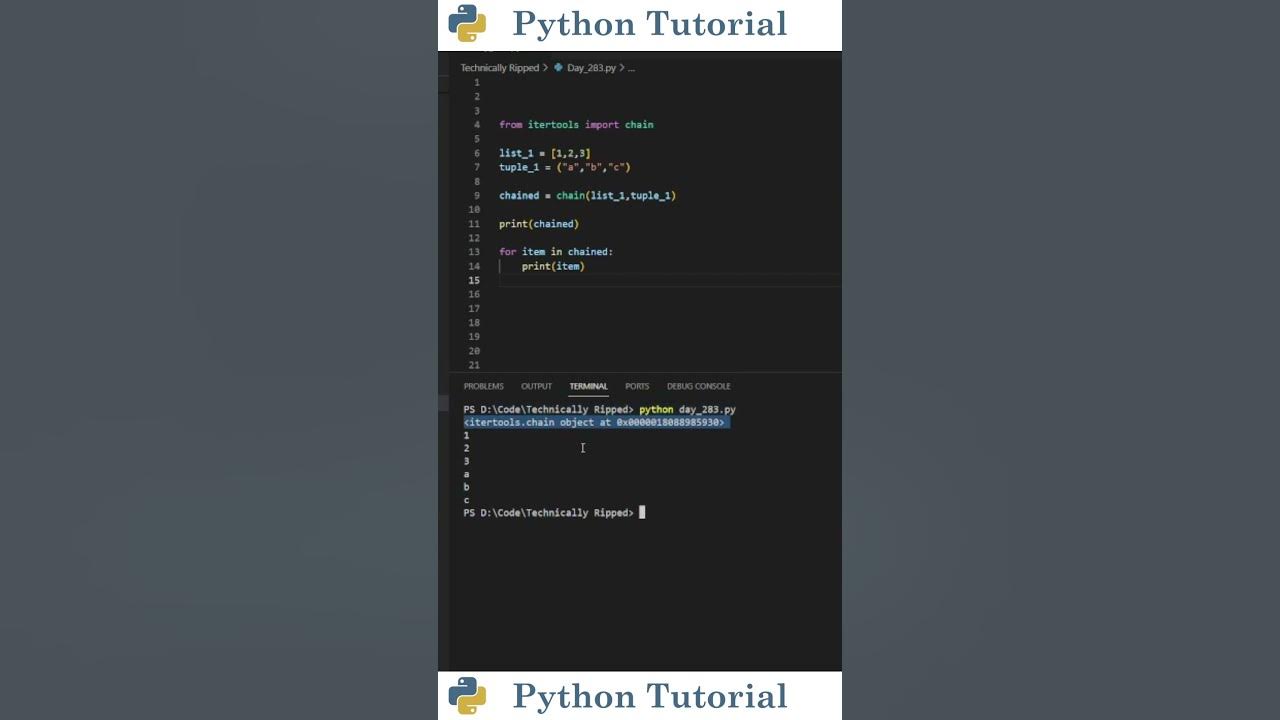The image size is (1280, 720).
Task: Select line number 9 in the gutter
Action: pos(476,196)
